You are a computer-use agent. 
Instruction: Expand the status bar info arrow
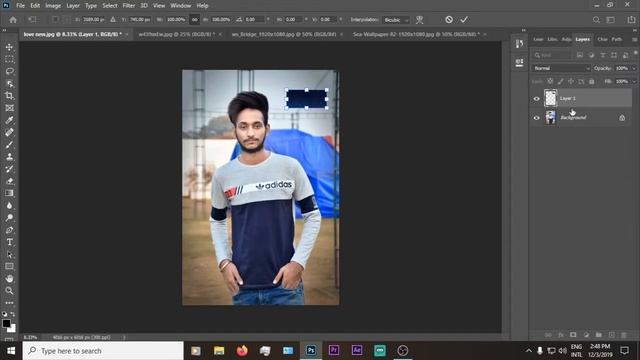[124, 338]
